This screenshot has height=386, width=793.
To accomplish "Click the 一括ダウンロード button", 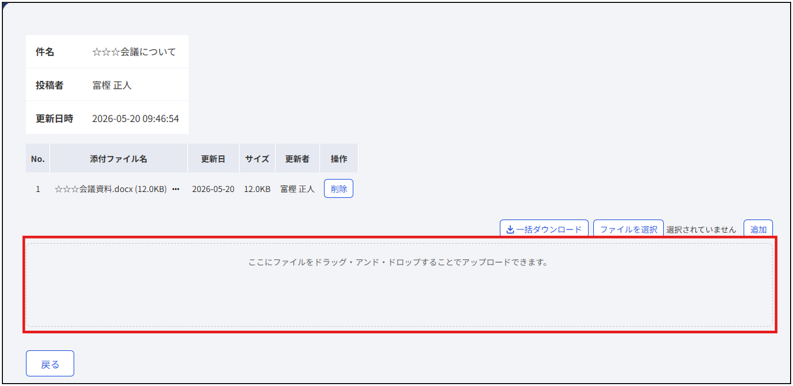I will pos(544,229).
